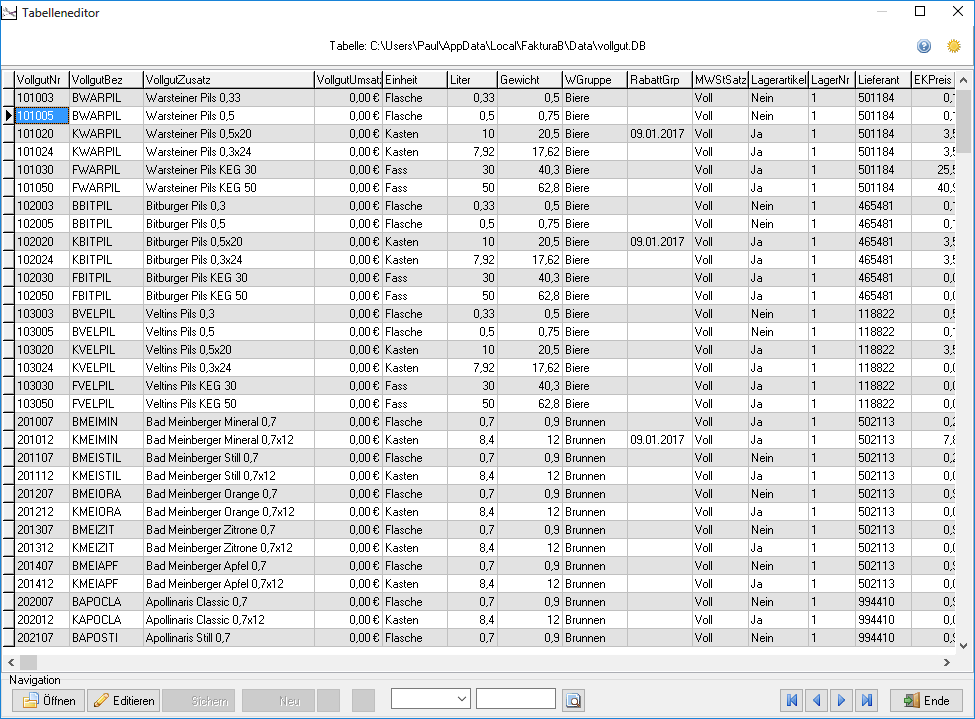Click the Gewicht column header
This screenshot has width=975, height=719.
(530, 80)
